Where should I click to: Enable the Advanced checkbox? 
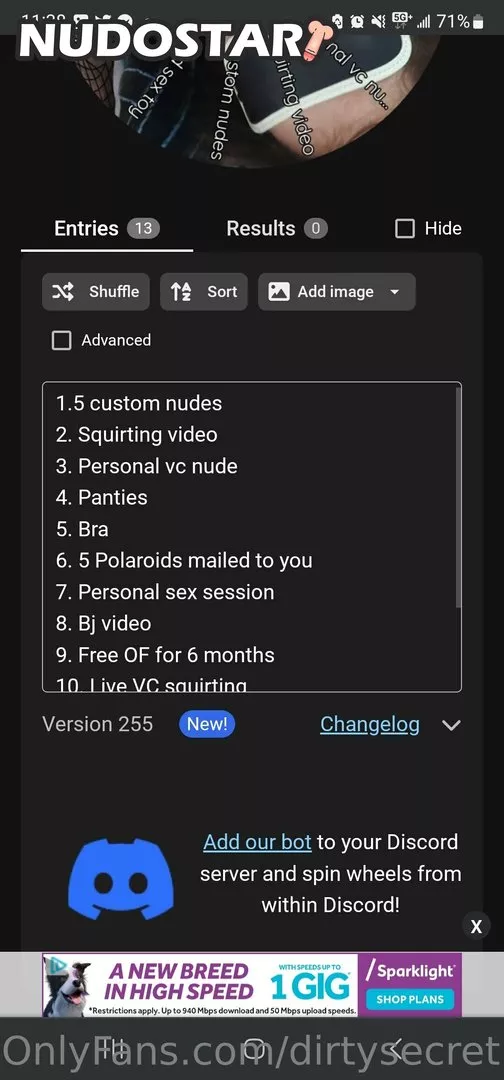[x=62, y=340]
